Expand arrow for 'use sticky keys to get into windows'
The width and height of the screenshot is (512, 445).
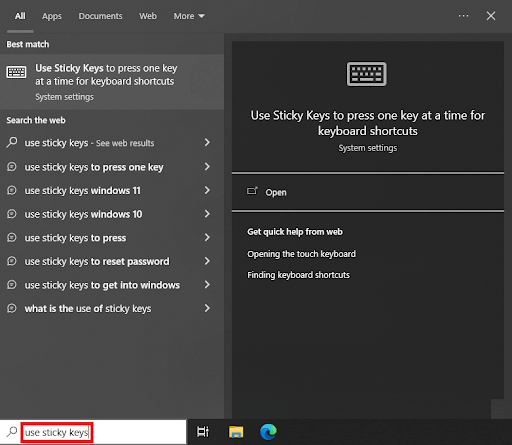[x=207, y=285]
